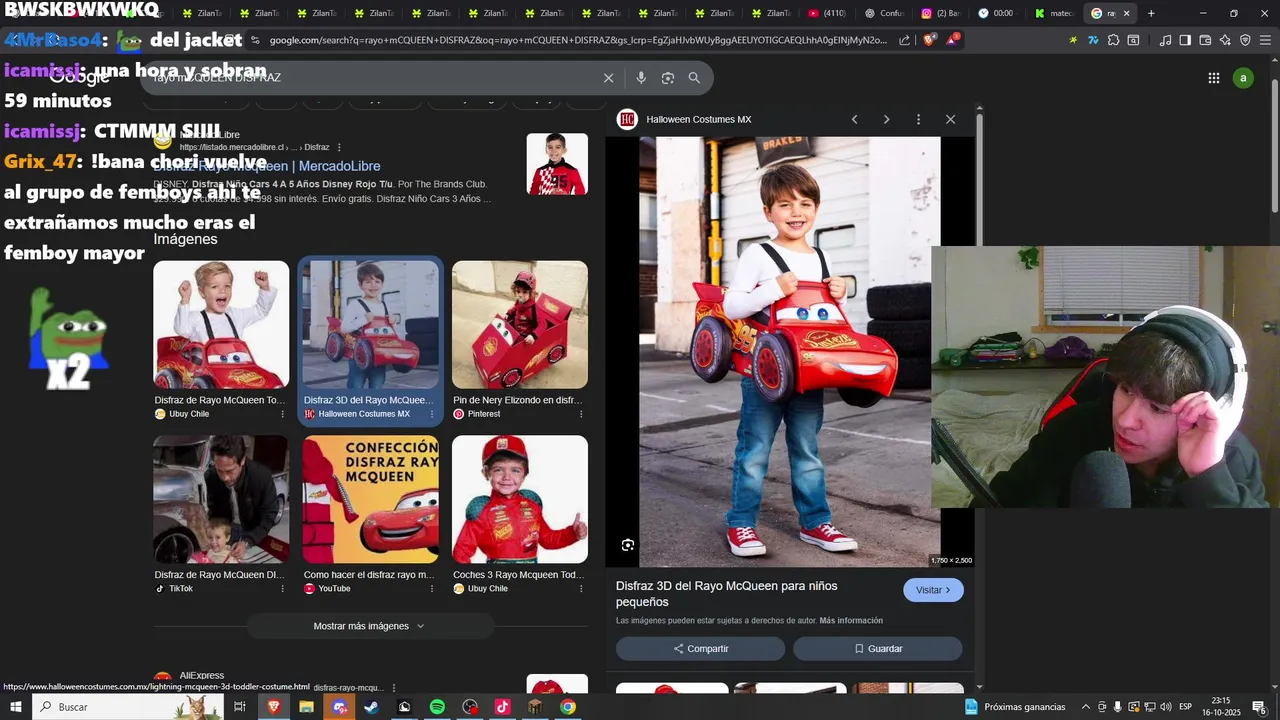Select 'Coches 3 Rayo Mcqueen' racer suit thumbnail
This screenshot has width=1280, height=720.
tap(520, 499)
